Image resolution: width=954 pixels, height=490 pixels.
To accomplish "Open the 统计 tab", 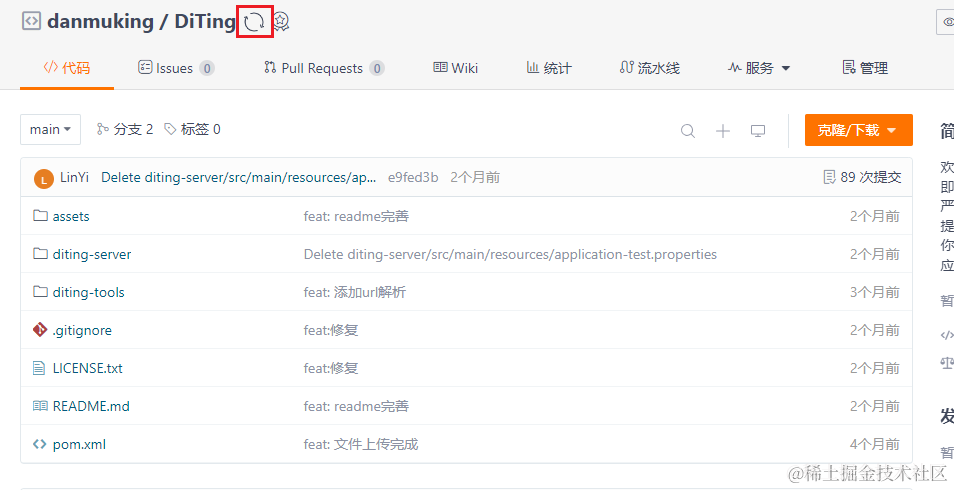I will click(549, 68).
